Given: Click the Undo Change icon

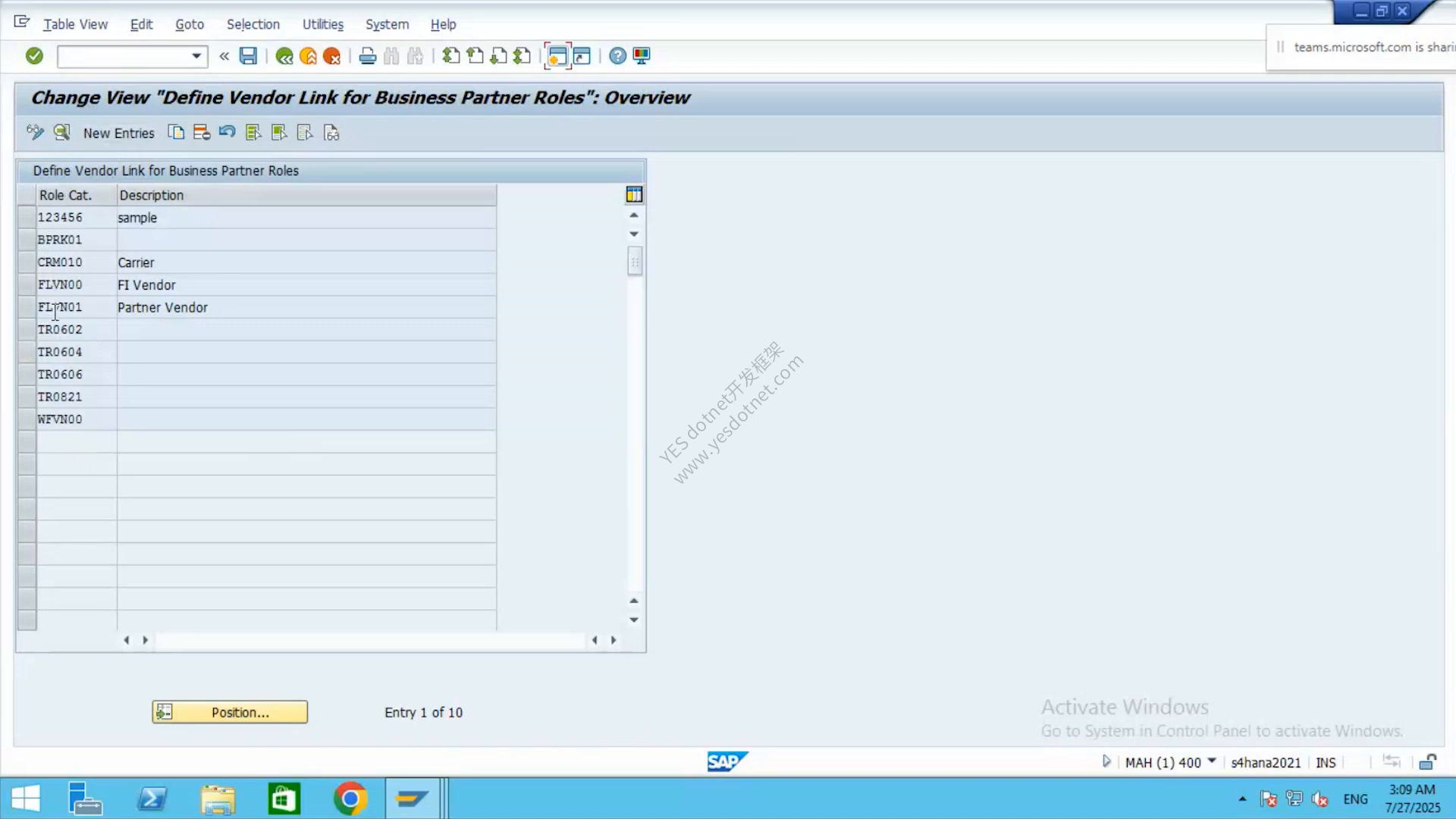Looking at the screenshot, I should coord(227,133).
